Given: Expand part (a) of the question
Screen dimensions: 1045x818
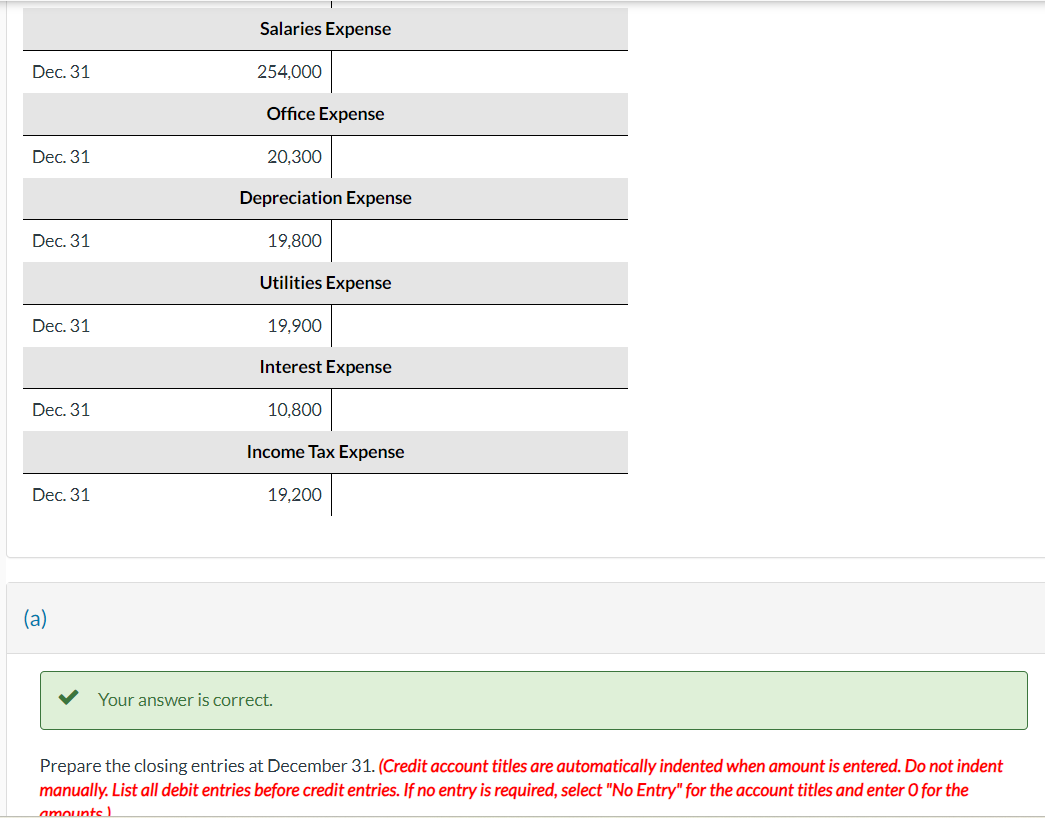Looking at the screenshot, I should click(36, 618).
